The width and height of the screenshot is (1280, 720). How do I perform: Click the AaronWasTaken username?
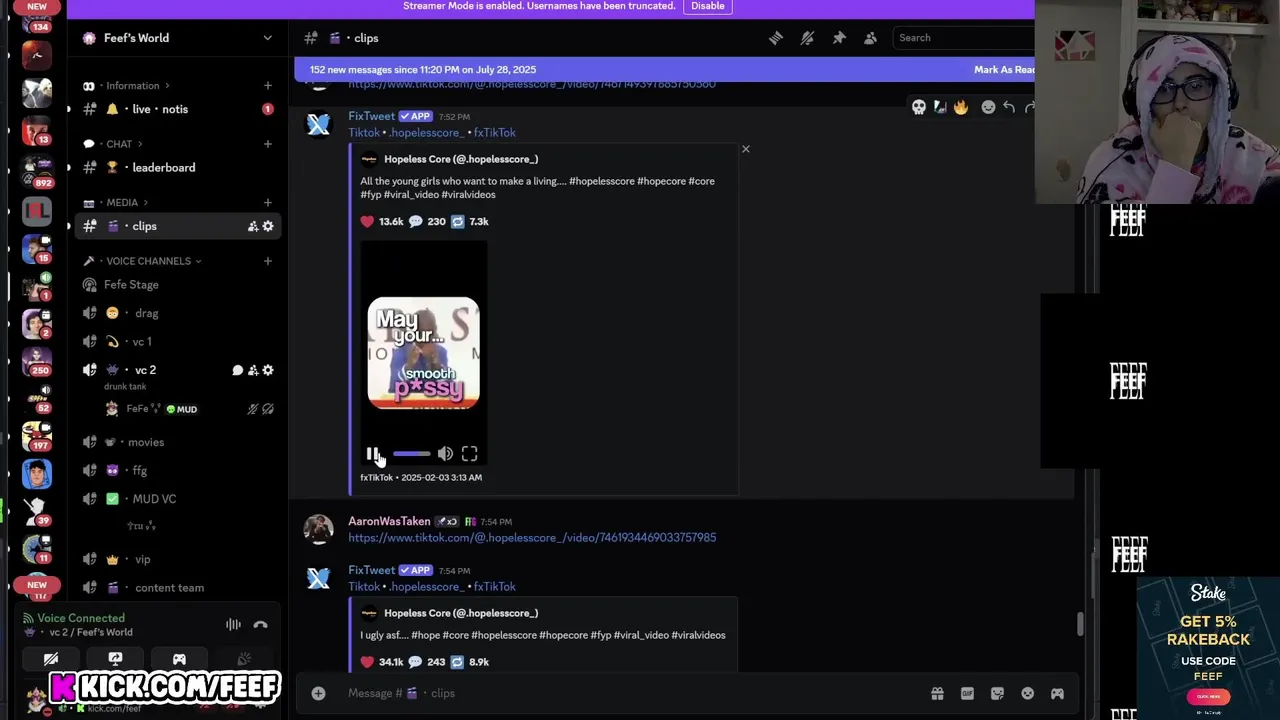point(389,521)
